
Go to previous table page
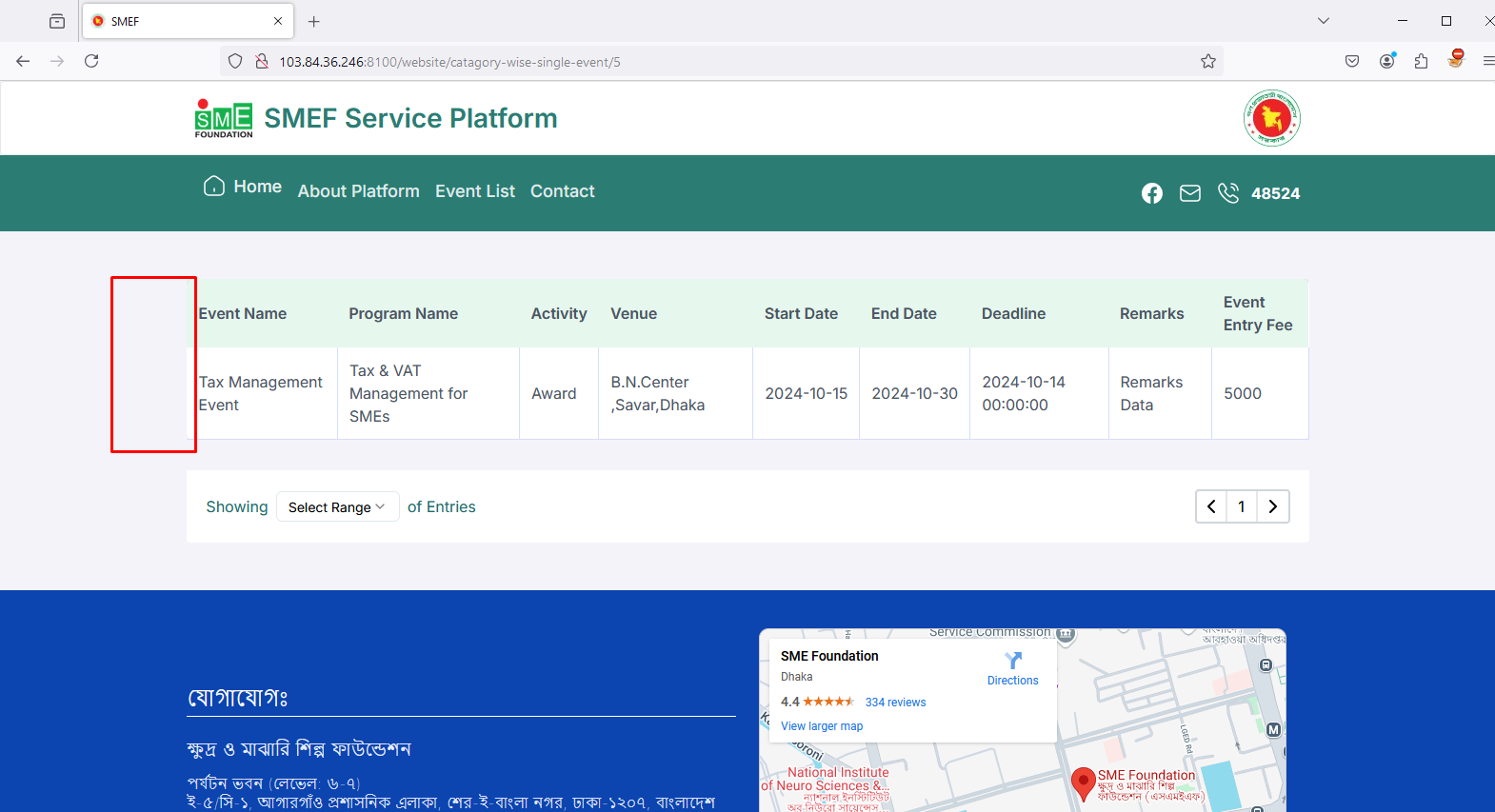(x=1211, y=506)
